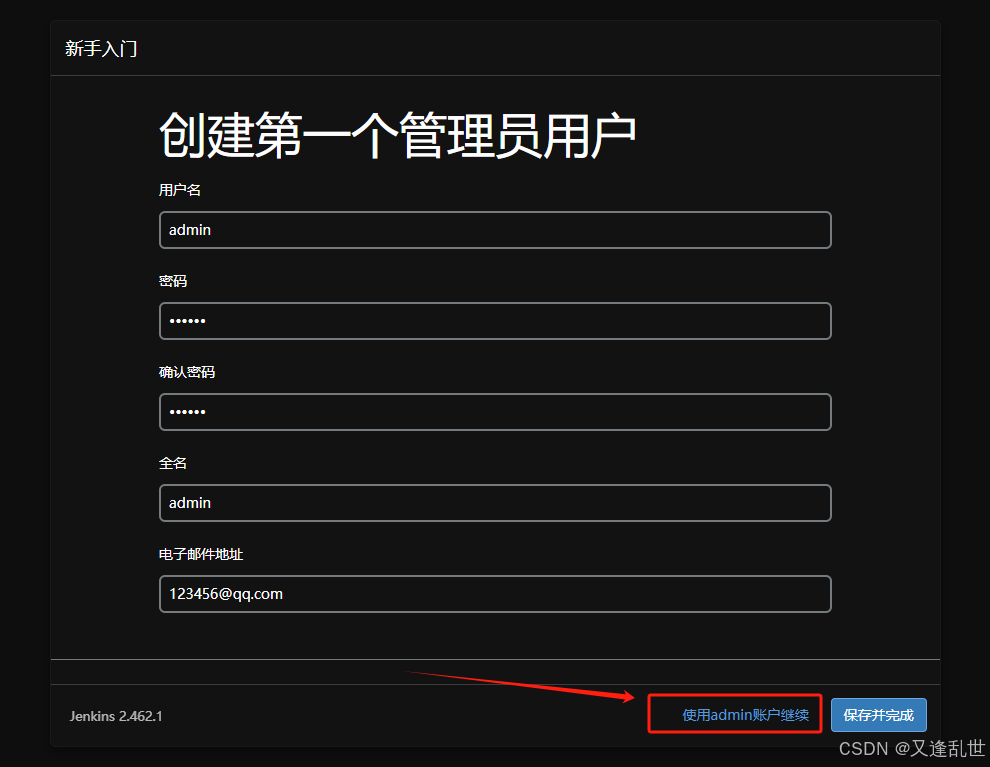Click the username field containing admin
Image resolution: width=990 pixels, height=767 pixels.
click(495, 230)
